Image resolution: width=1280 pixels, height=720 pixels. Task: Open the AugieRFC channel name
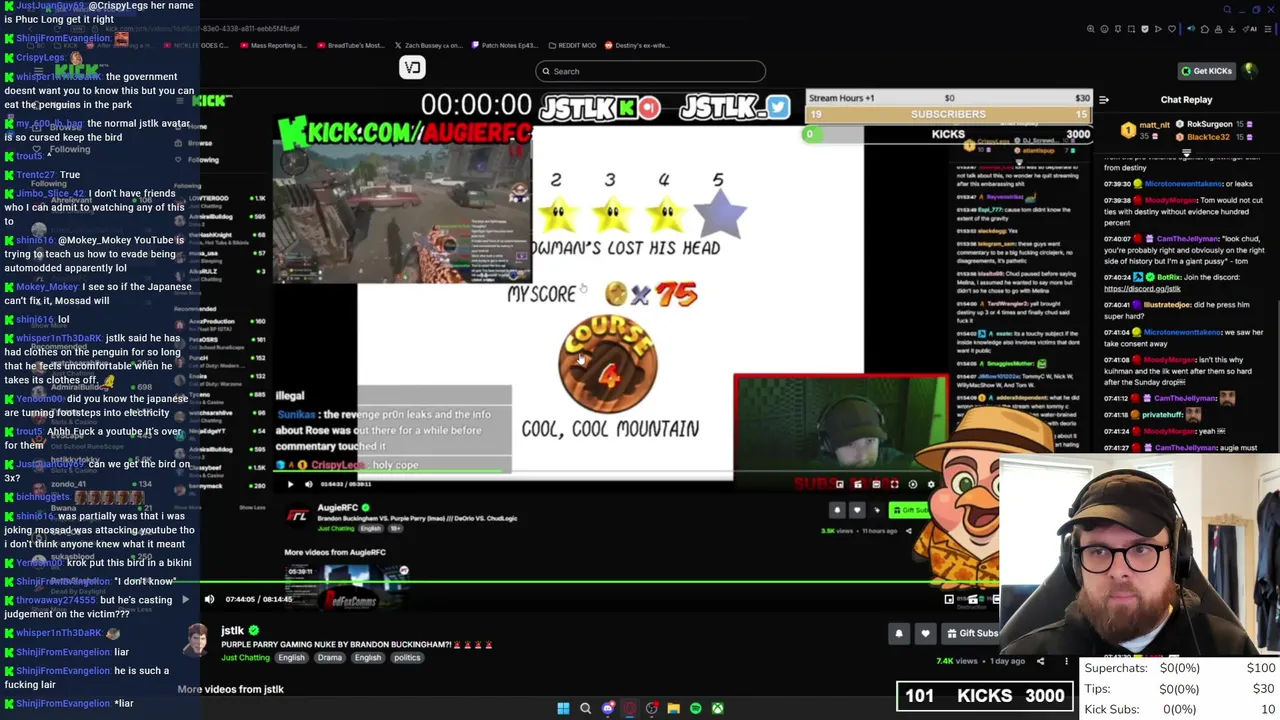pos(337,507)
